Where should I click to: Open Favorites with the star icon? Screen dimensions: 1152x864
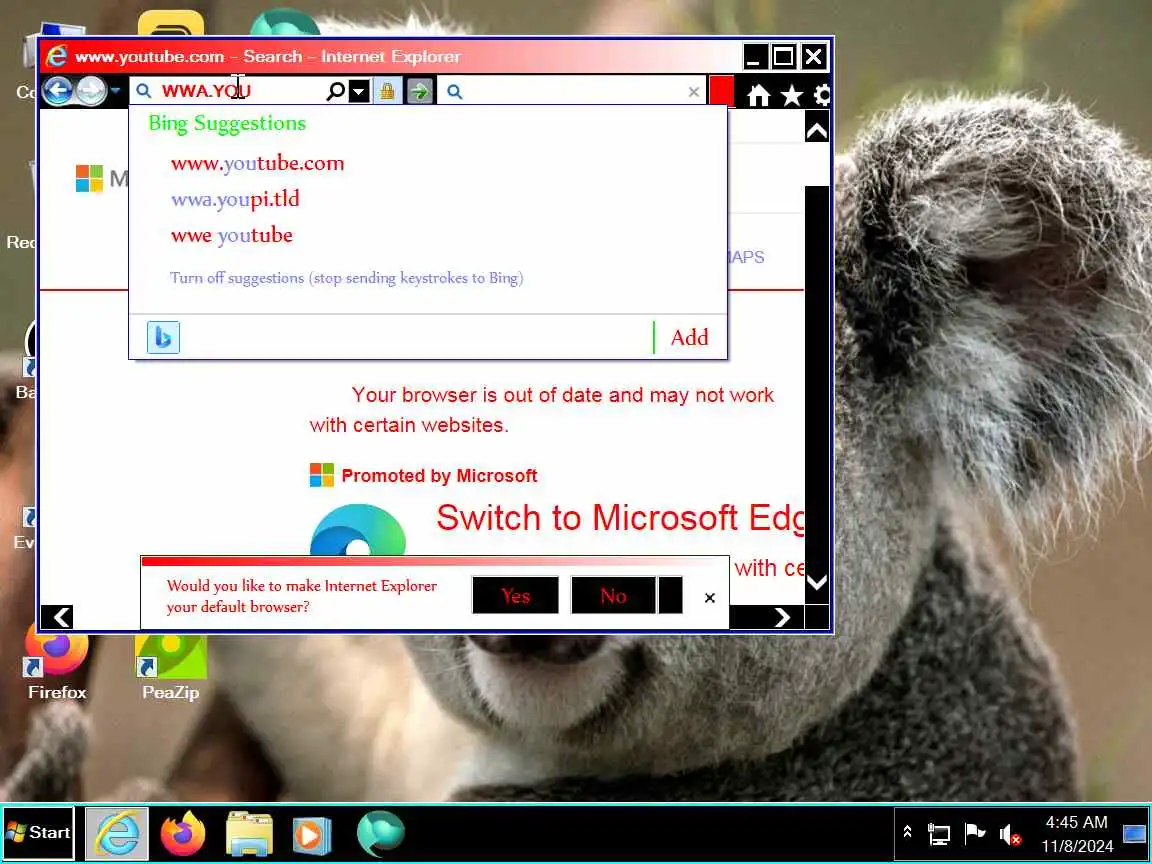791,95
